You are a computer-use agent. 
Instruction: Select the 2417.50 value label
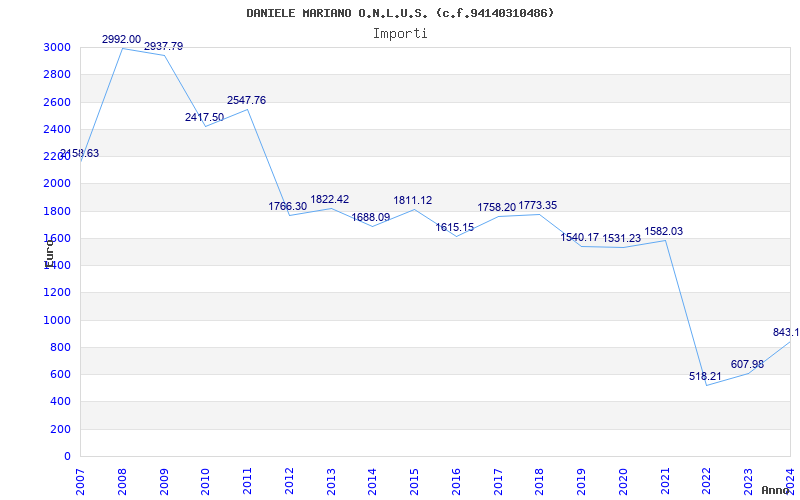205,117
